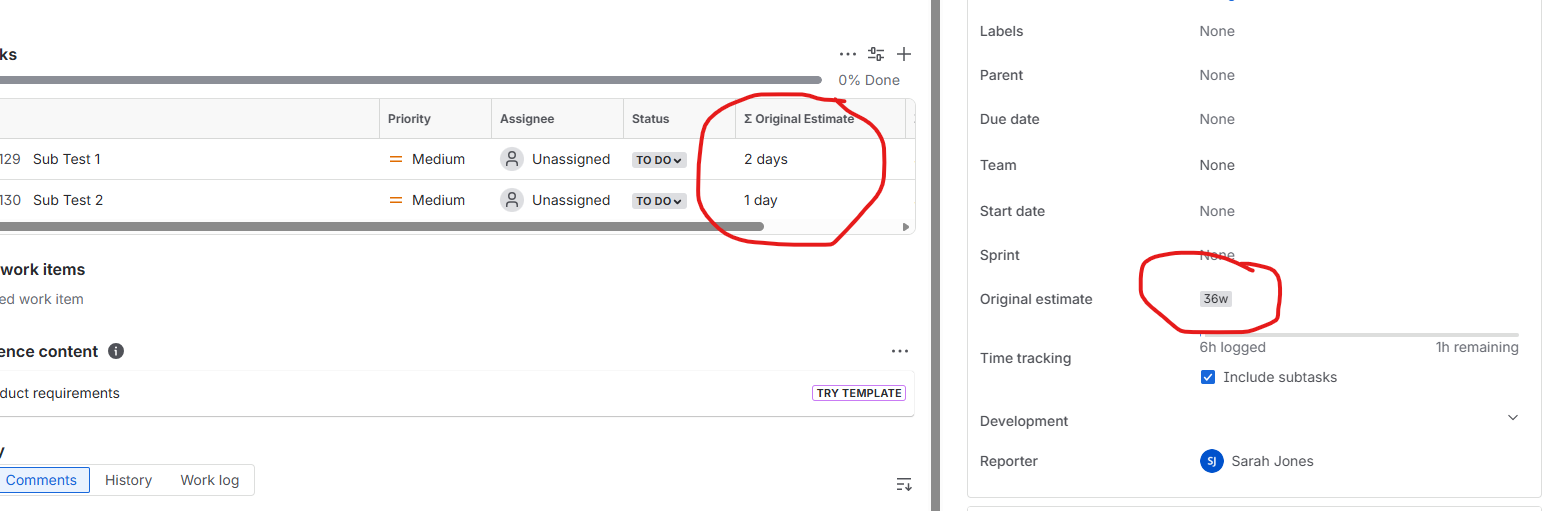Switch to the Comments tab
Screen dimensions: 1551x511
tap(41, 480)
